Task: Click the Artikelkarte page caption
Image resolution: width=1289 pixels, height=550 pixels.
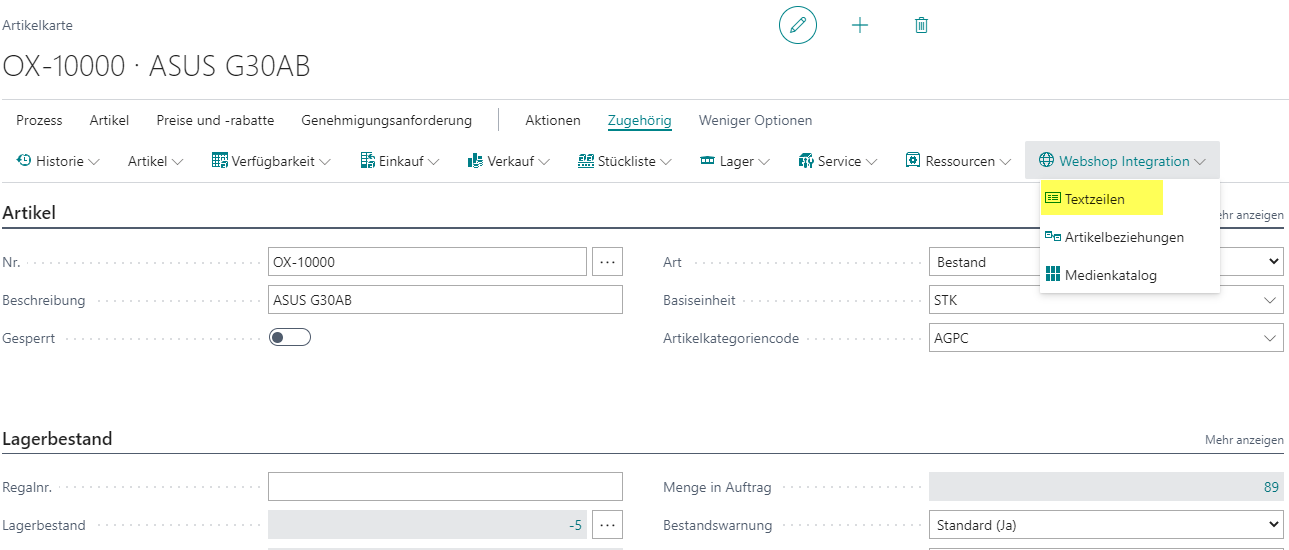Action: (x=37, y=25)
